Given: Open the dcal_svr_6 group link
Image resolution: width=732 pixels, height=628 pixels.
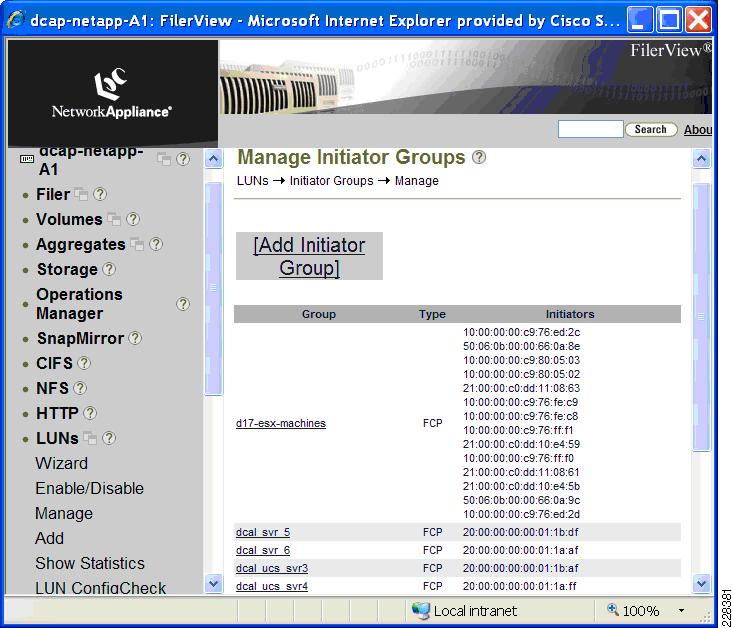Looking at the screenshot, I should pos(263,550).
